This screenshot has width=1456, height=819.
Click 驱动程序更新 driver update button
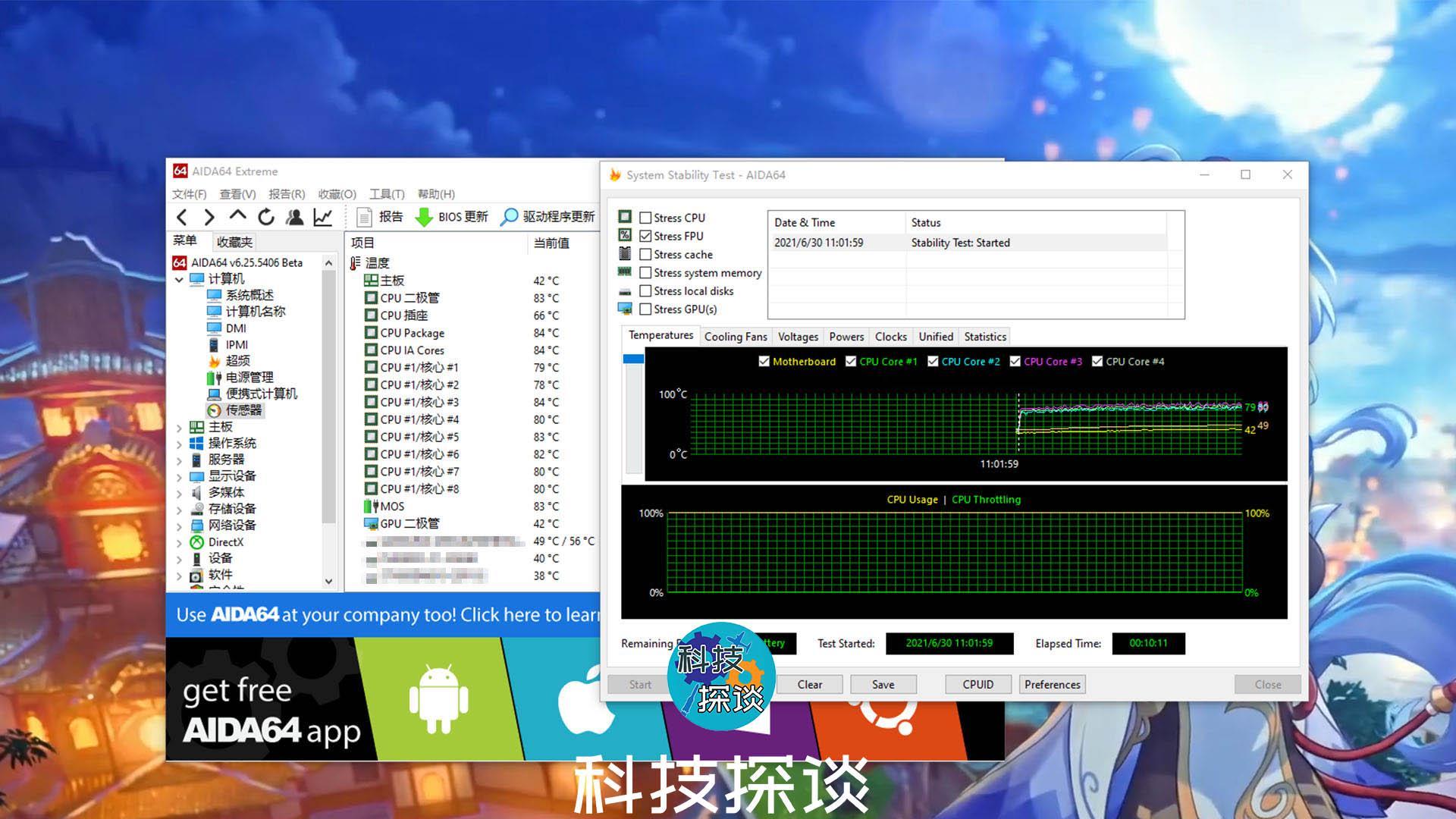[x=548, y=217]
